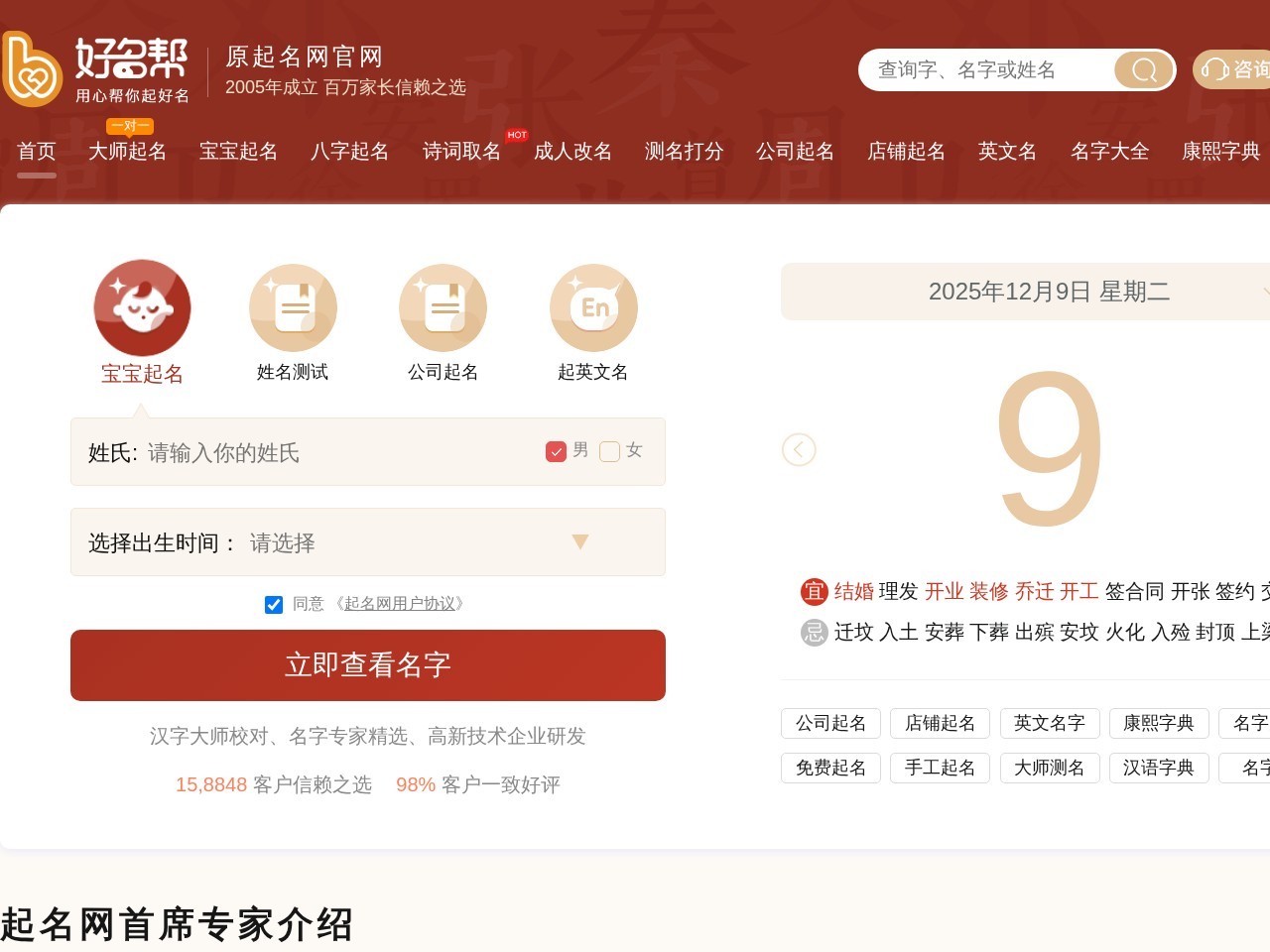Select the 女 gender option
The width and height of the screenshot is (1270, 952).
[x=610, y=451]
